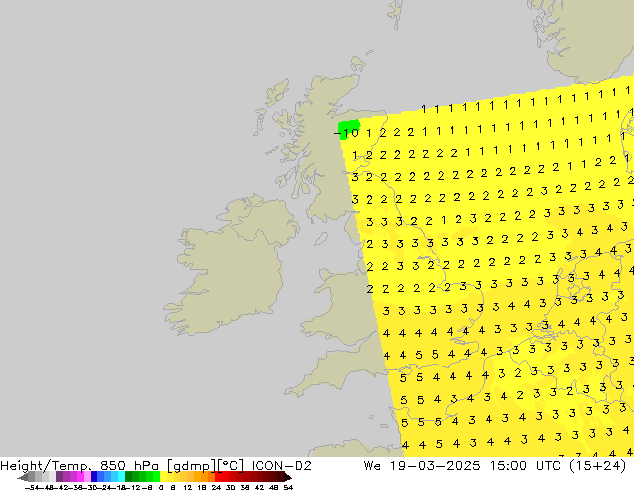Select the "[gdmp]" unit label
The width and height of the screenshot is (634, 490).
click(192, 466)
